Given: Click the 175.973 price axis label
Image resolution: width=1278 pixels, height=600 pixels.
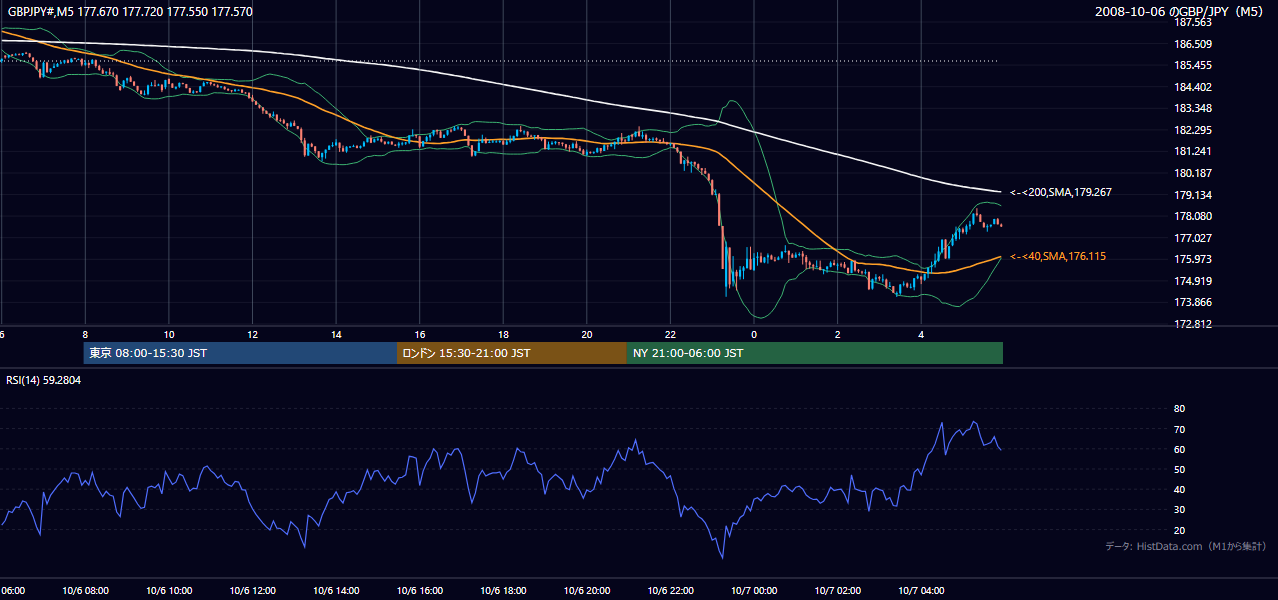Looking at the screenshot, I should [x=1192, y=259].
